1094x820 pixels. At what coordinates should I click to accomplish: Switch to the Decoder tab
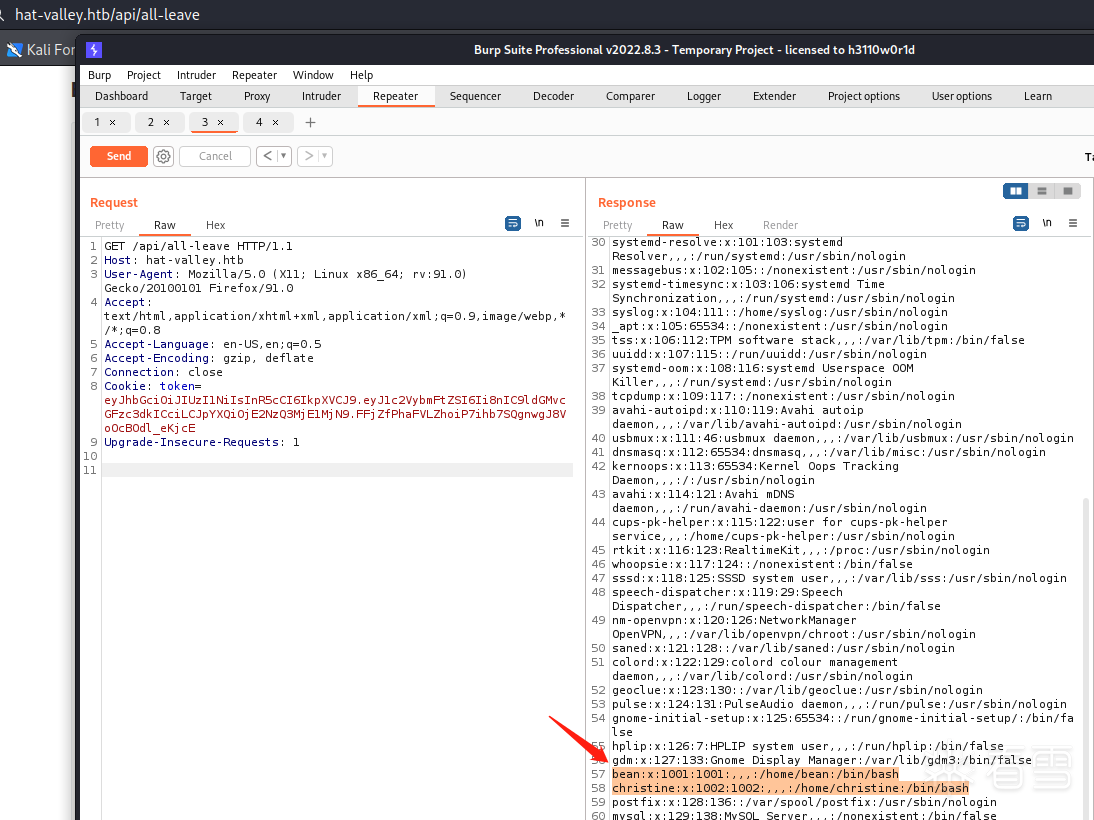click(x=553, y=96)
